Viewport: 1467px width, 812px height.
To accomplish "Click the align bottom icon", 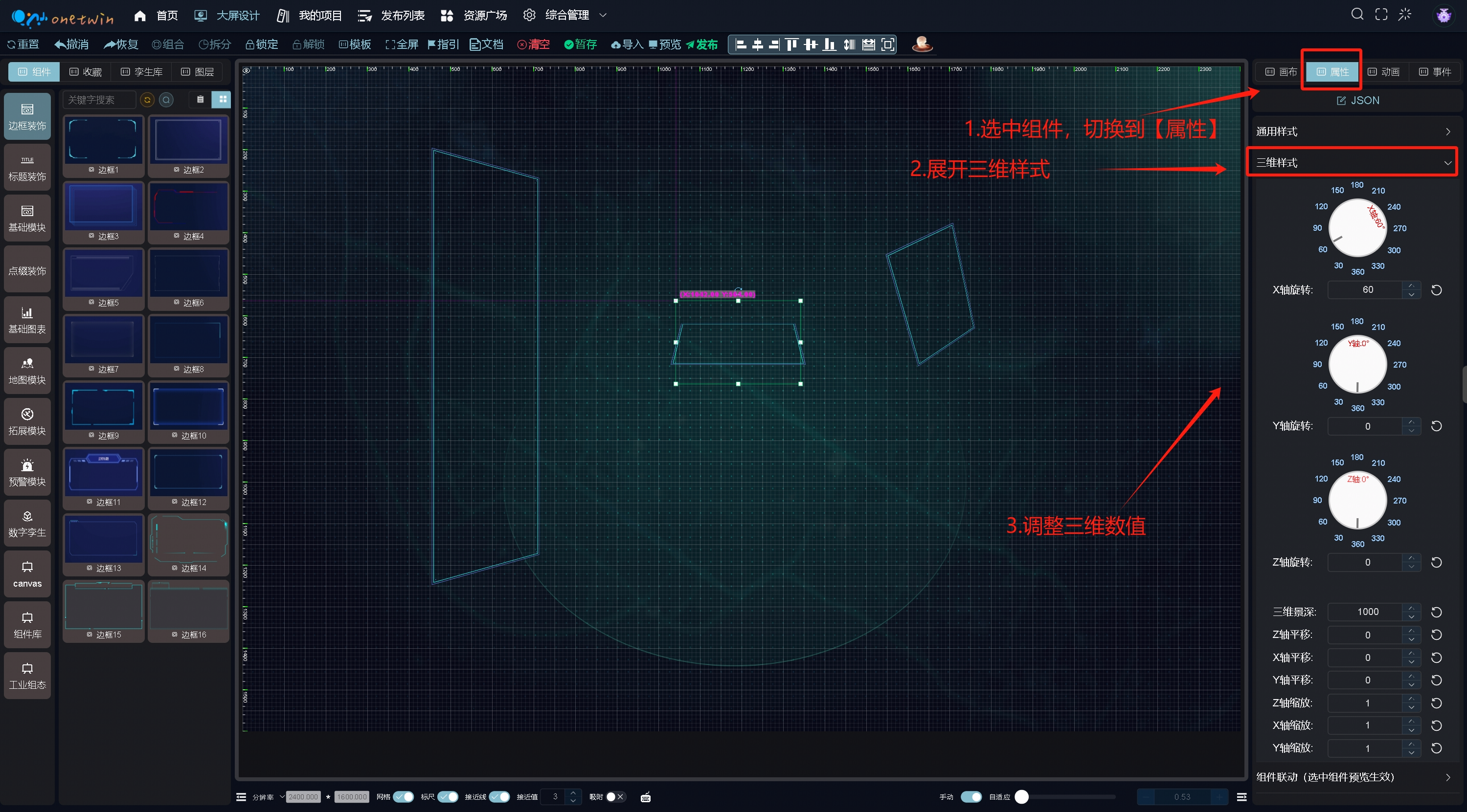I will (830, 44).
